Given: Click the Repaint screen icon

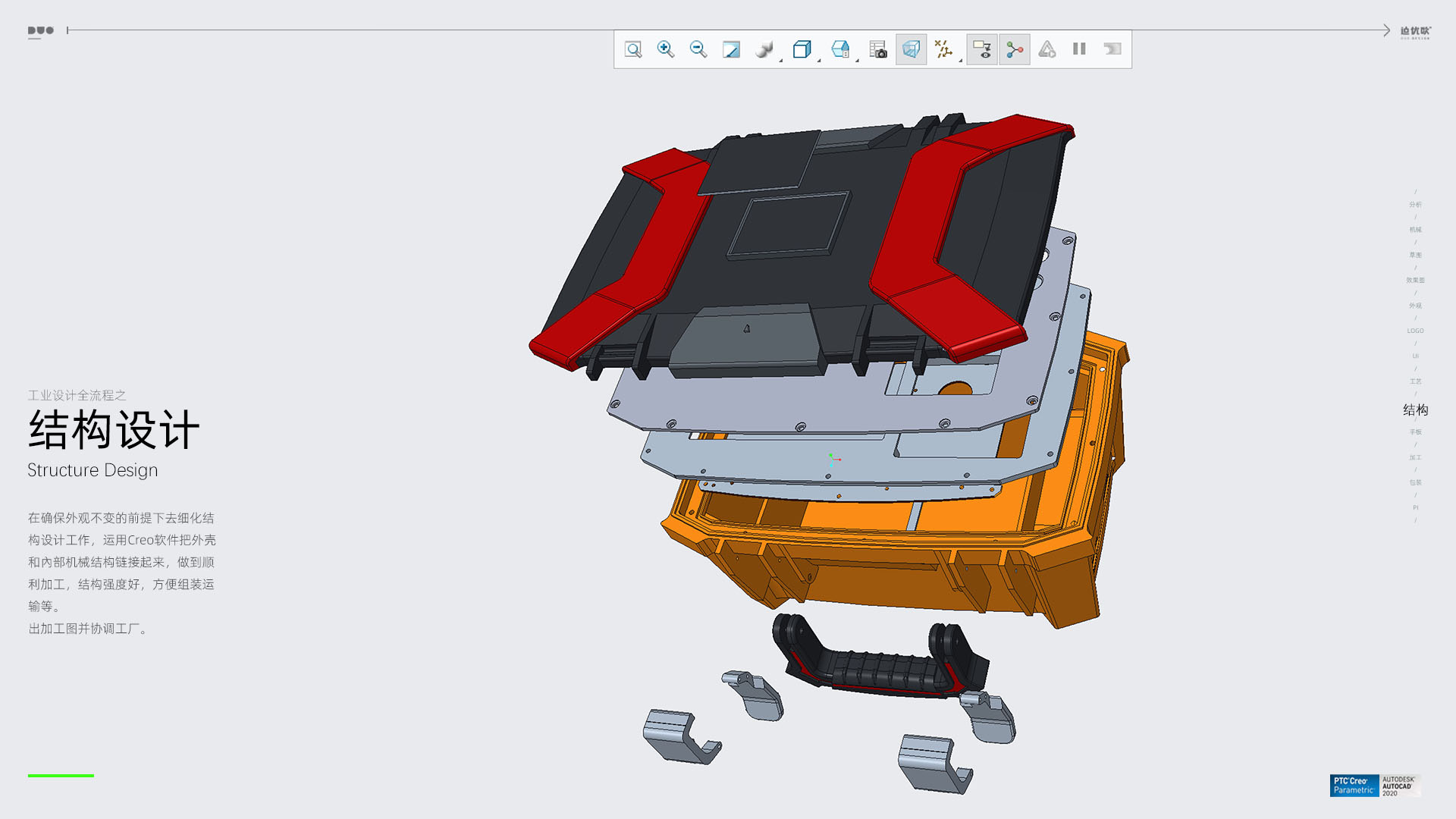Looking at the screenshot, I should (731, 49).
